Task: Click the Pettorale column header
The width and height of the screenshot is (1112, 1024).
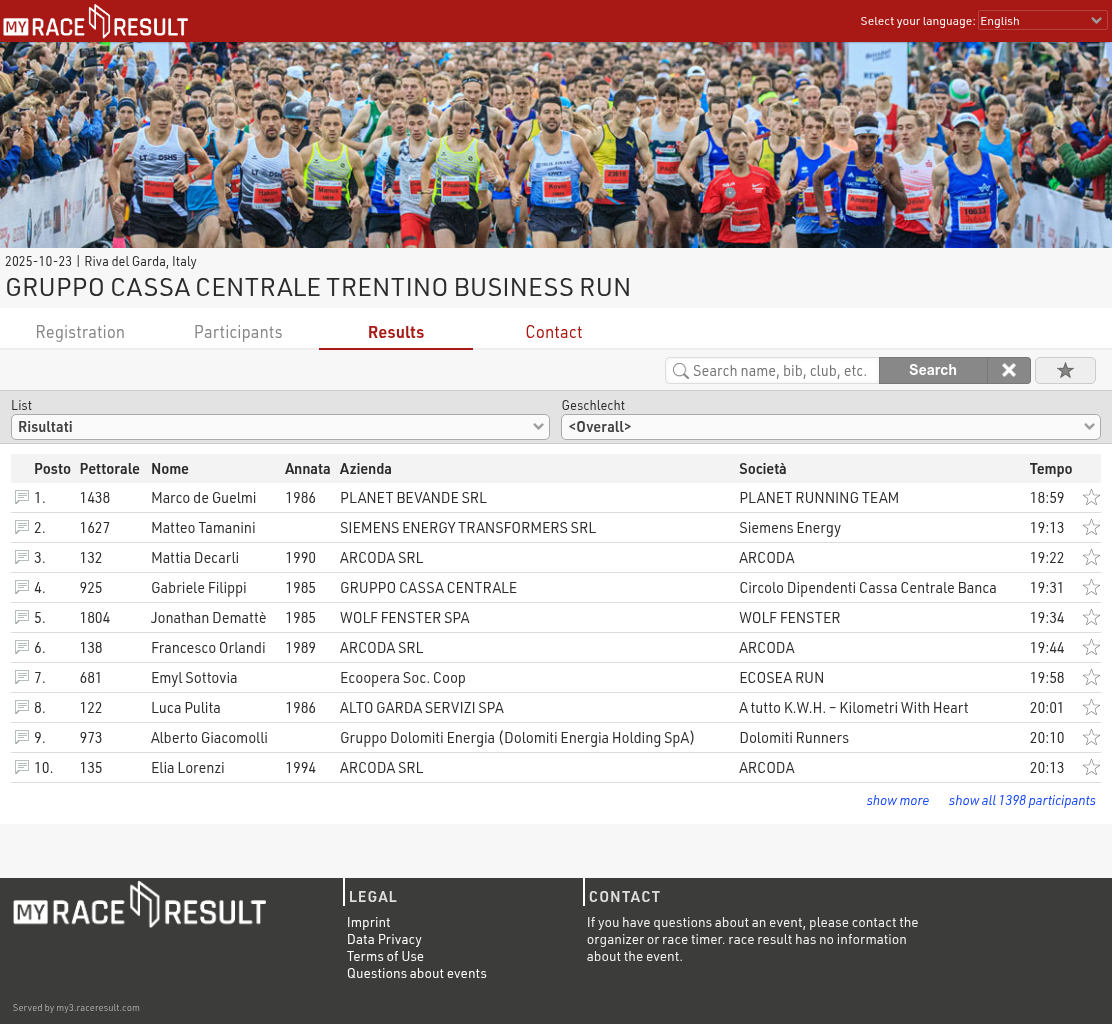Action: click(109, 469)
